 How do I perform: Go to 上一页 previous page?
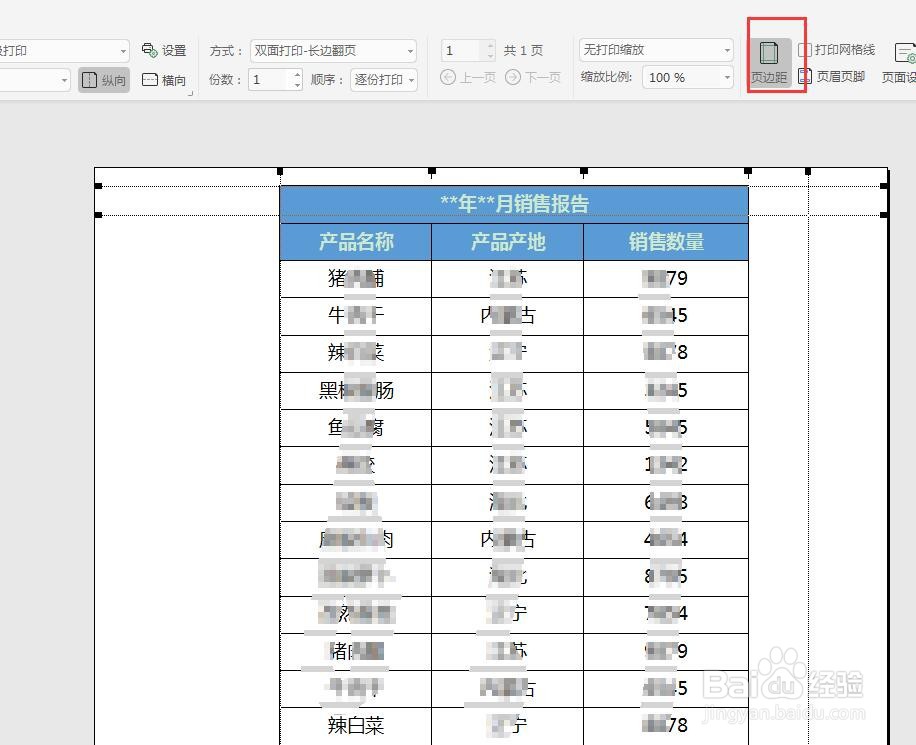click(467, 77)
